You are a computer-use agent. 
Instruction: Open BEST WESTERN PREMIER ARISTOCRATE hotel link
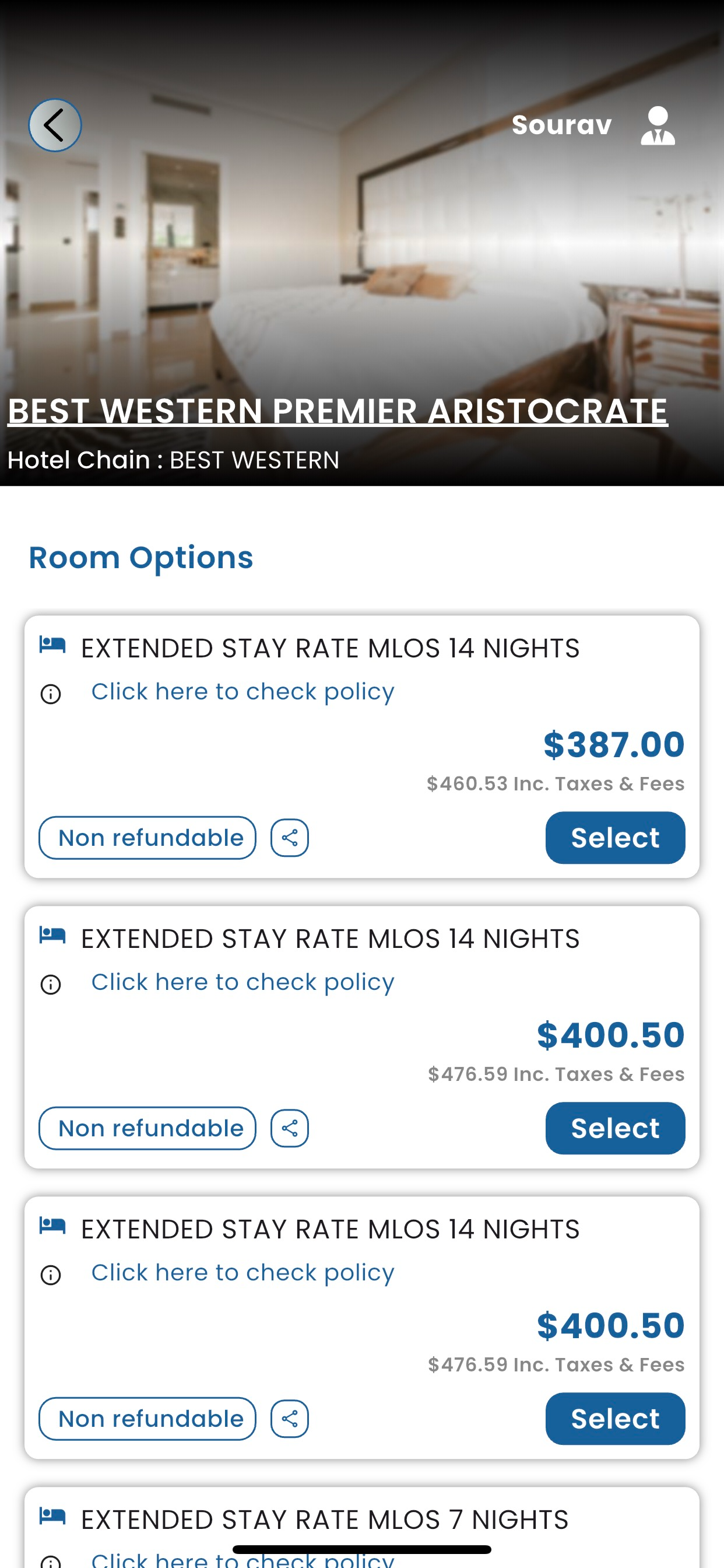[x=338, y=411]
